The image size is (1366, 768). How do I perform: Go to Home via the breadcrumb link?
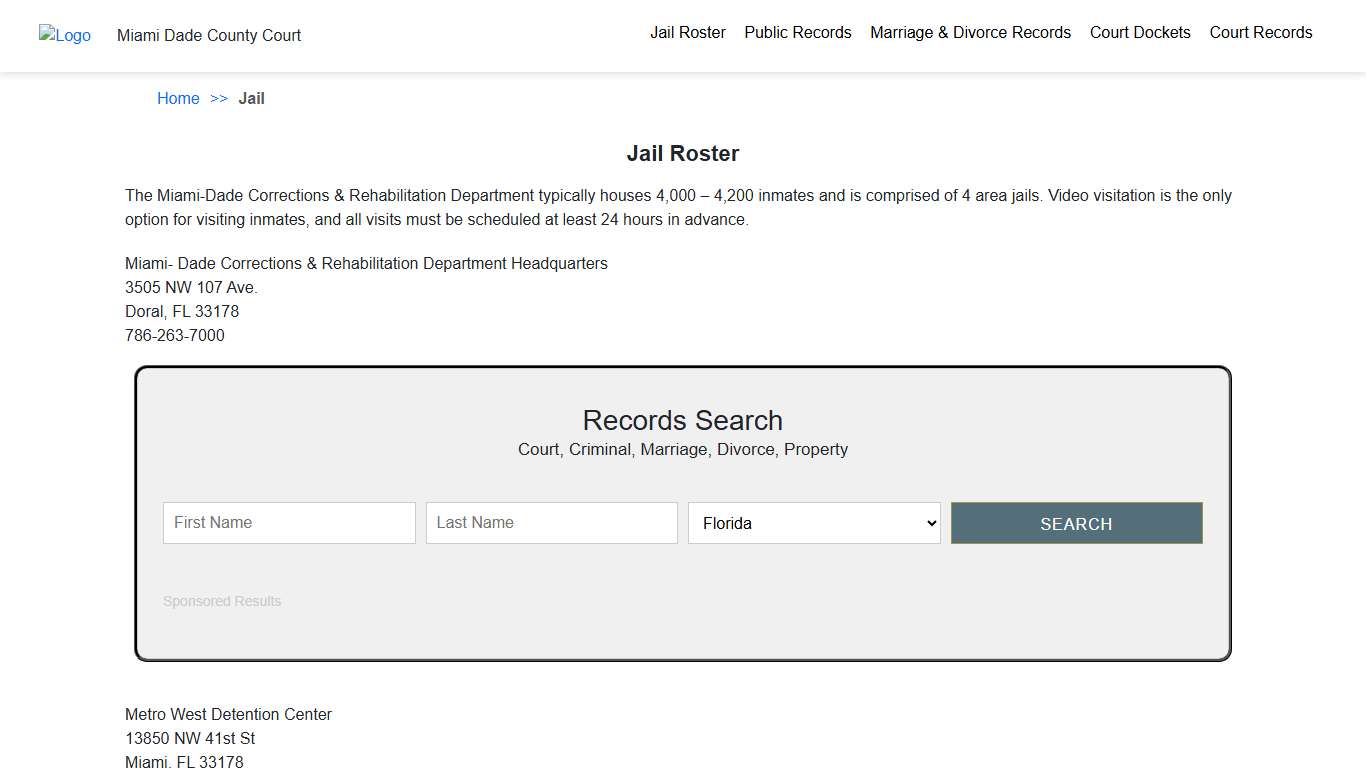(178, 98)
